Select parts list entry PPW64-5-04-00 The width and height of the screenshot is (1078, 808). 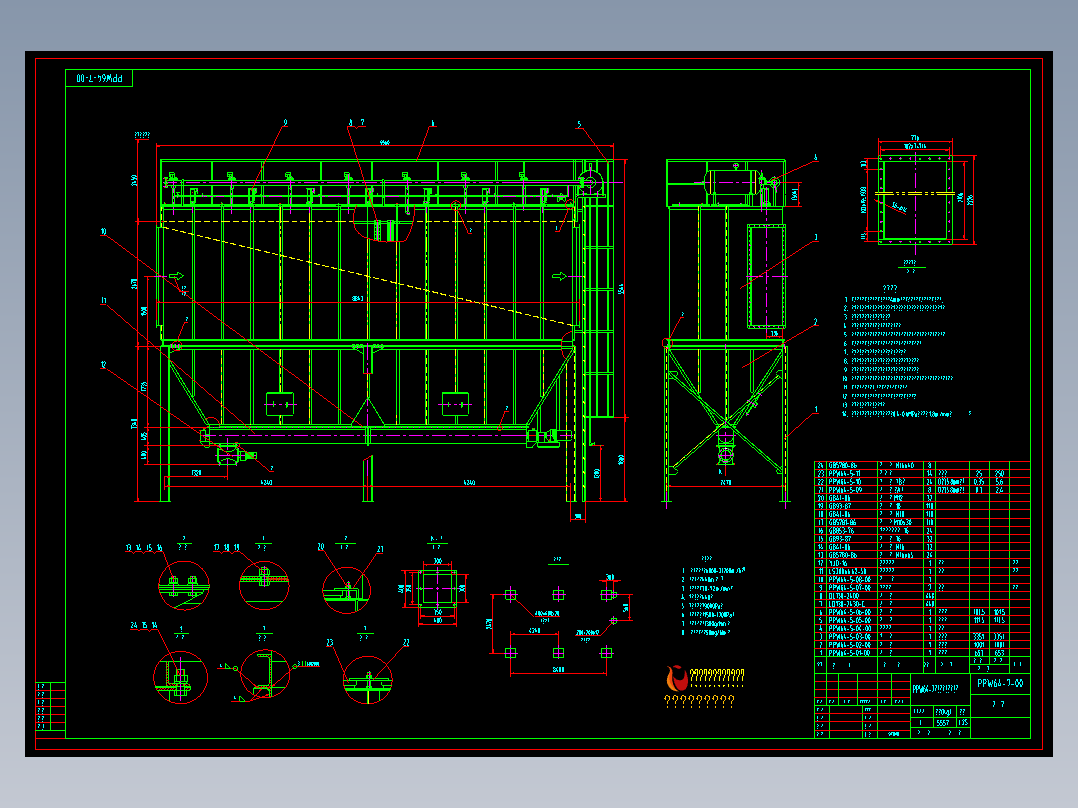pos(850,629)
